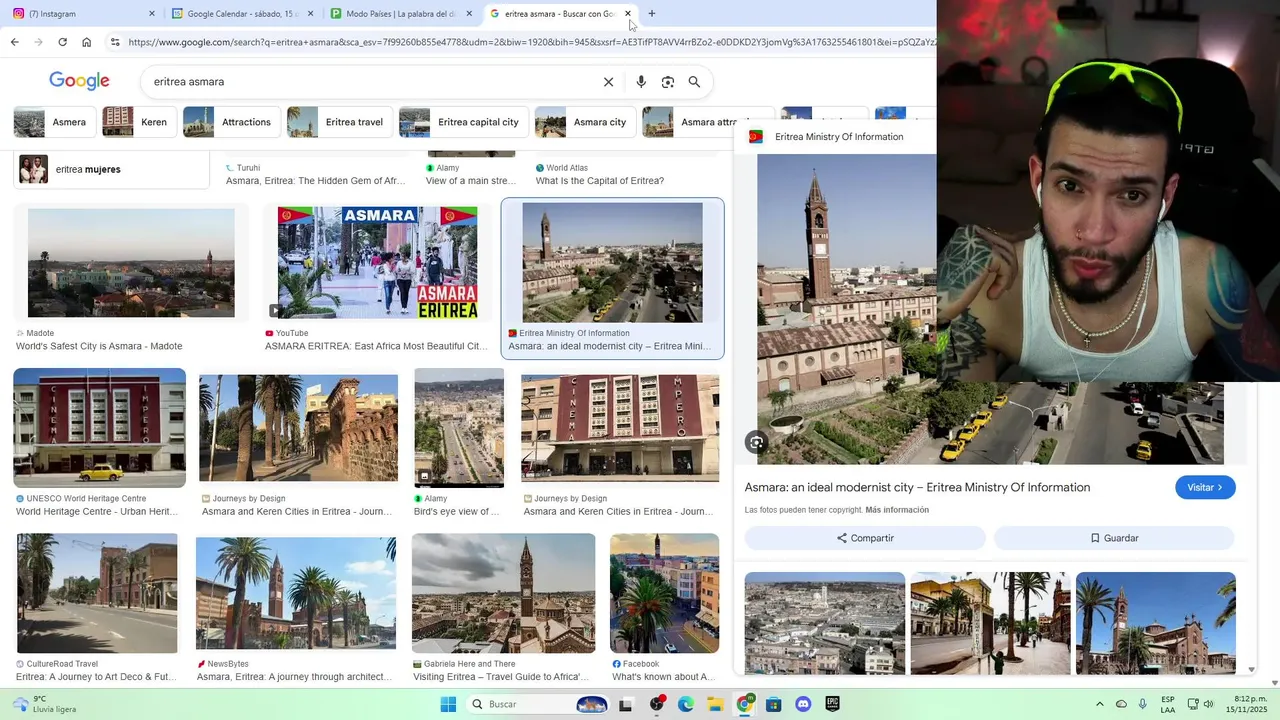1280x720 pixels.
Task: Open the eritrea mujeres related search
Action: coord(112,169)
